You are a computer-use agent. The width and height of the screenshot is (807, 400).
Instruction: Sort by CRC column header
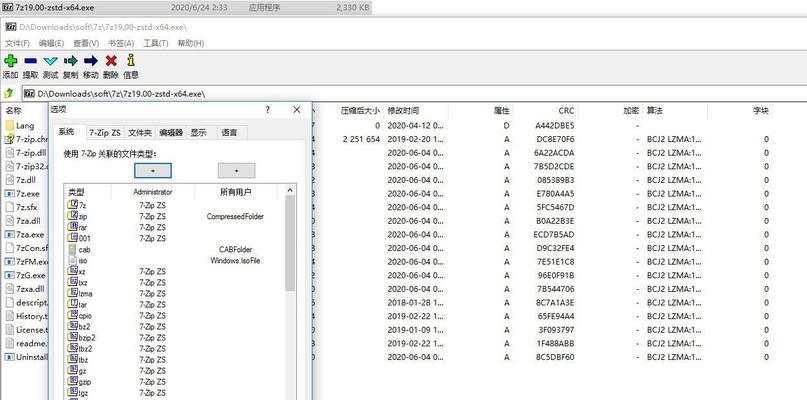tap(566, 110)
